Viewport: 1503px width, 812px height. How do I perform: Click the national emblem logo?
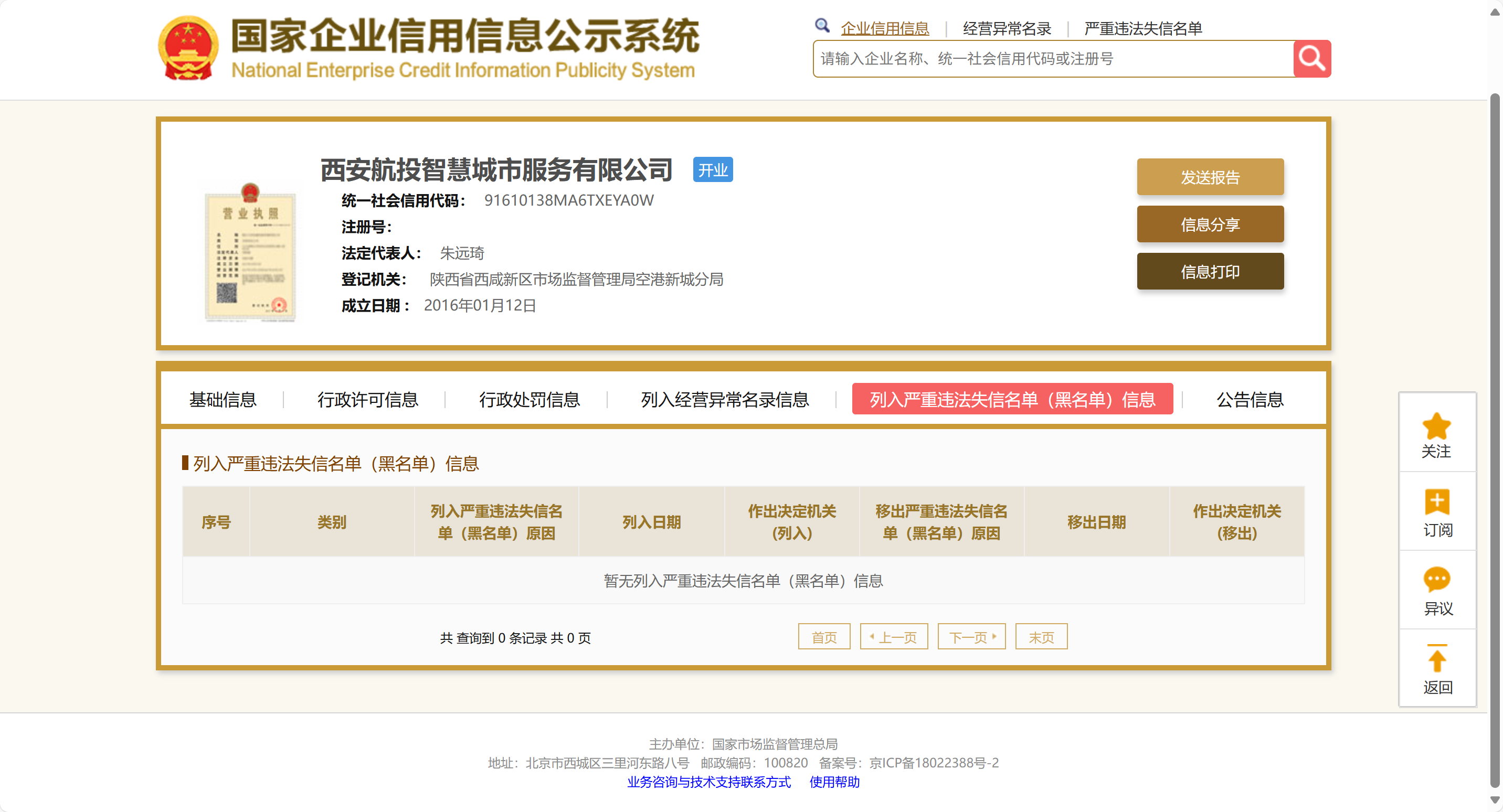pyautogui.click(x=188, y=48)
